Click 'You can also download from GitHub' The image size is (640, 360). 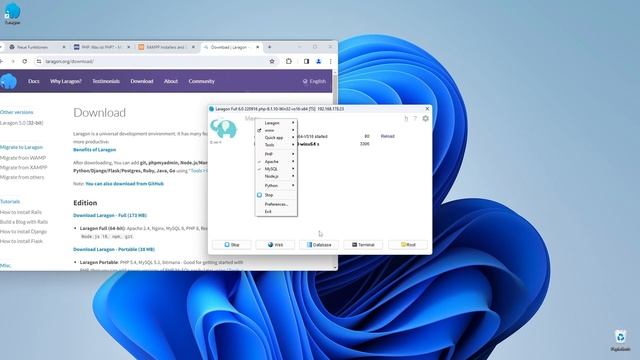coord(124,184)
